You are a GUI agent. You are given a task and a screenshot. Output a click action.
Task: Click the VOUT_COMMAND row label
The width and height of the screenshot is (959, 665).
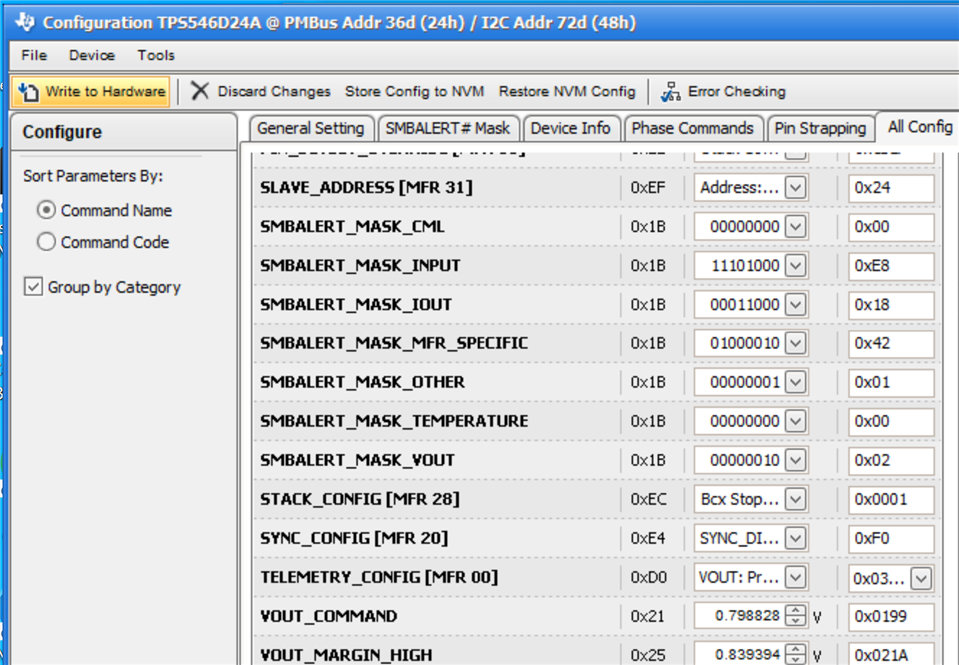coord(328,616)
